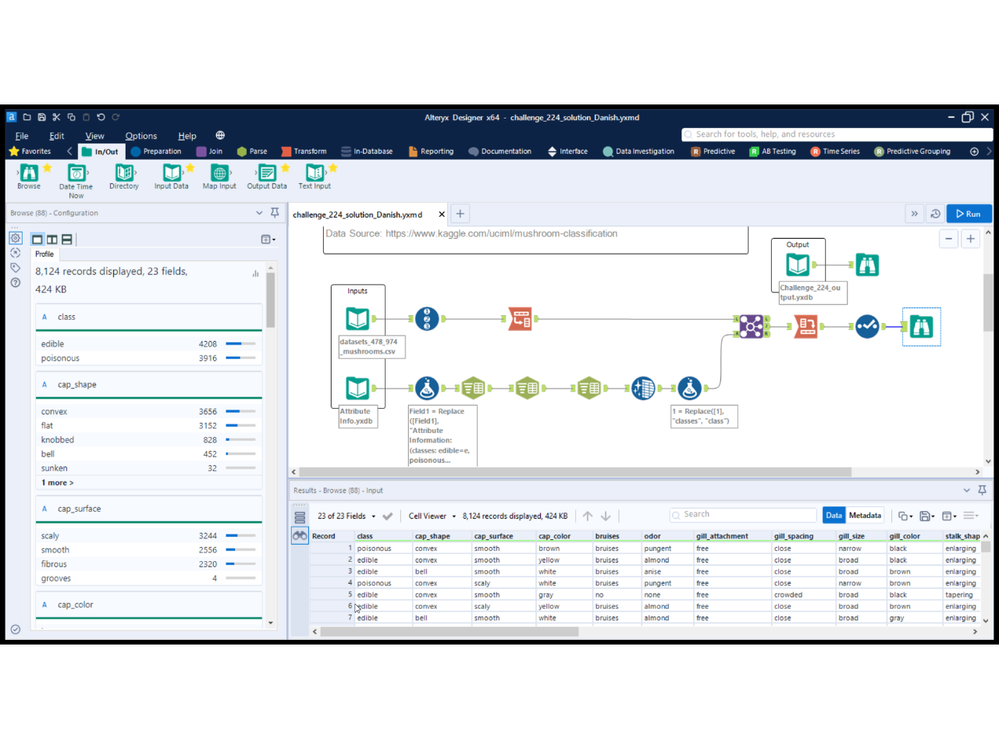Expand '1 more' cap_shape values
The height and width of the screenshot is (749, 999).
(x=57, y=483)
